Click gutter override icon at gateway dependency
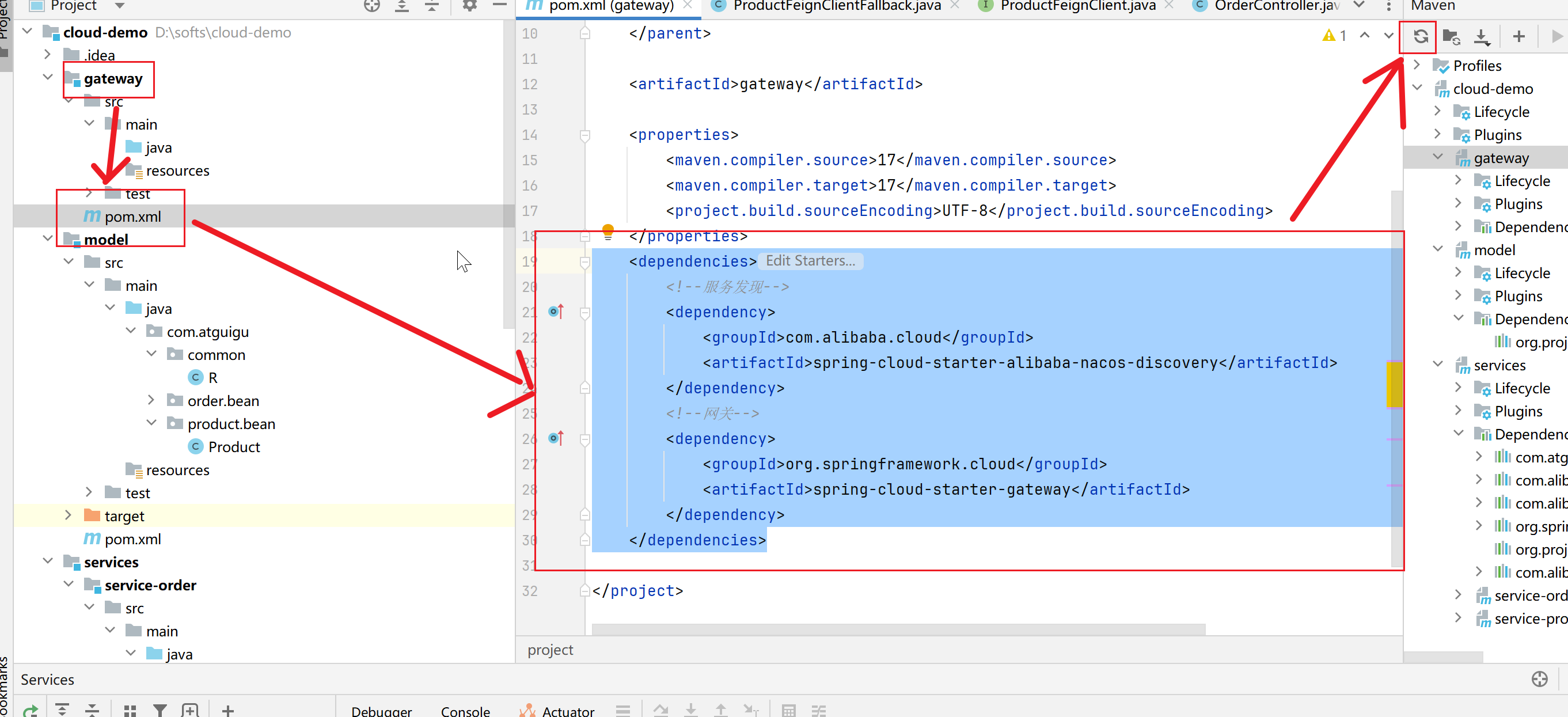 (x=556, y=438)
